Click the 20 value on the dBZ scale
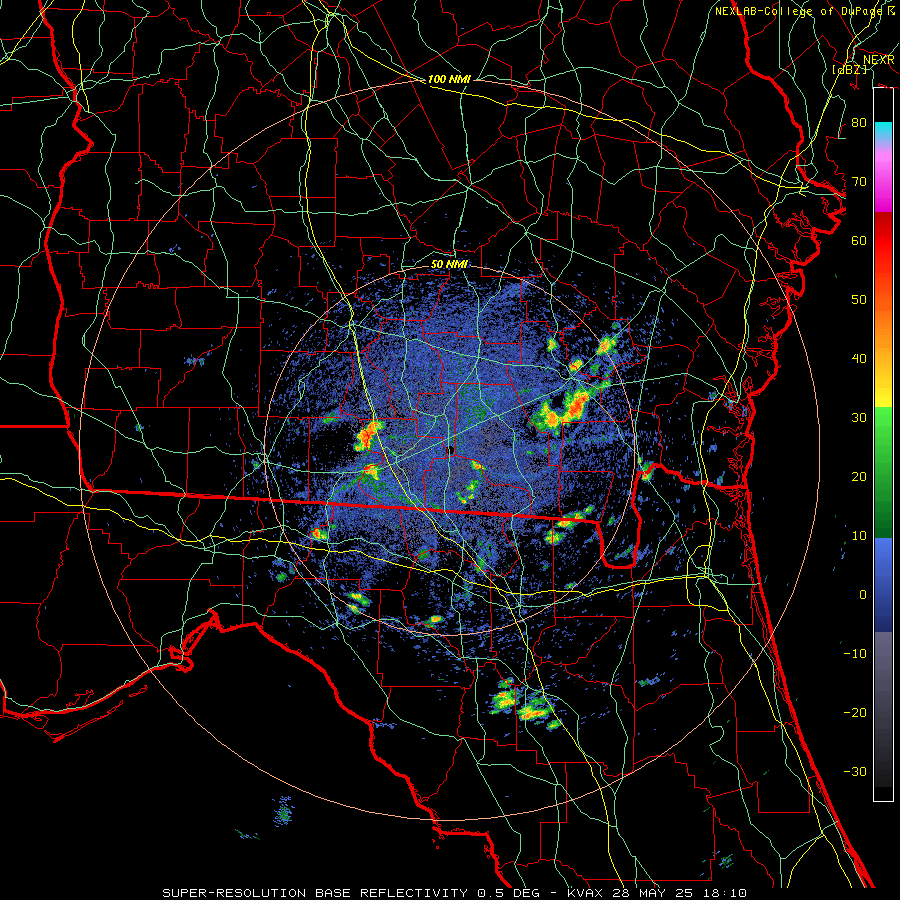Screen dimensions: 900x900 pos(859,477)
